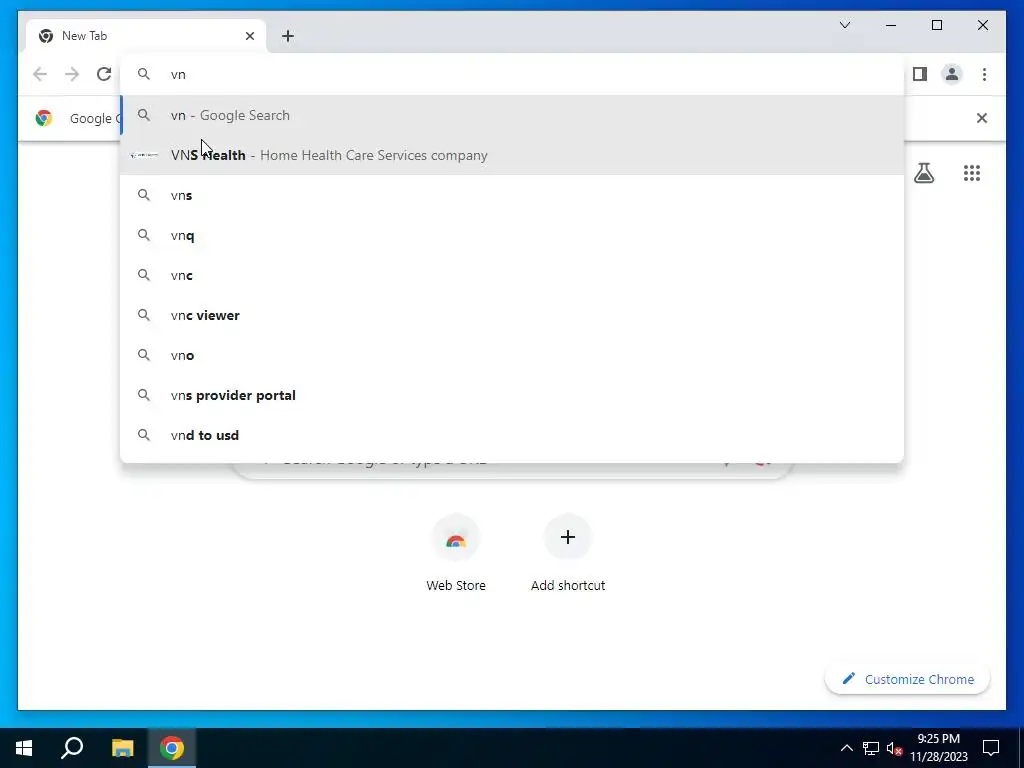The image size is (1024, 768).
Task: Open the taskbar clock and date
Action: coord(938,748)
